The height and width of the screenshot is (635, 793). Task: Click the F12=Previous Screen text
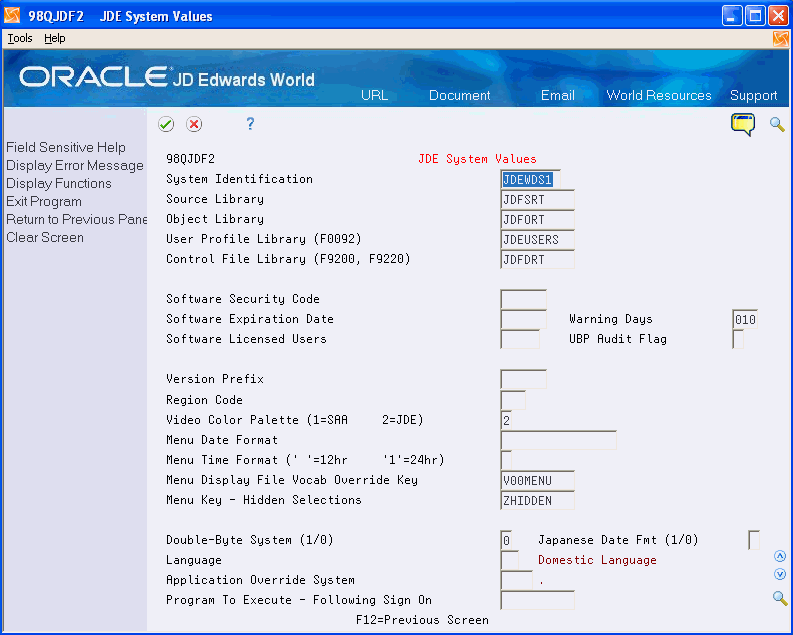[x=422, y=620]
